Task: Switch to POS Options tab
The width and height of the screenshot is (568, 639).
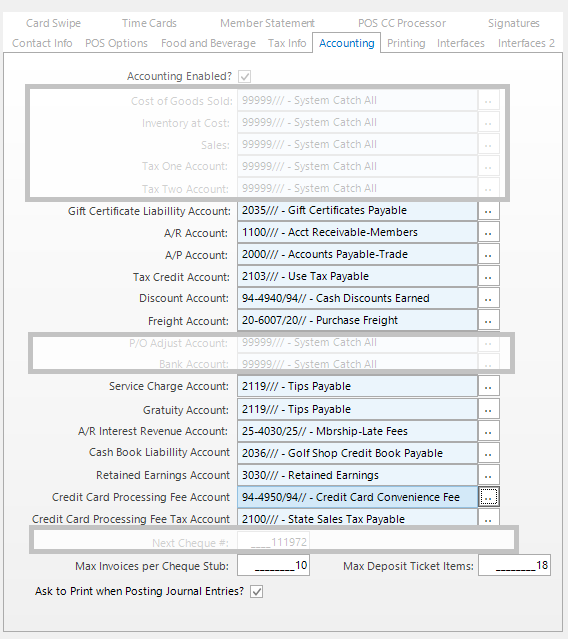Action: pos(116,43)
